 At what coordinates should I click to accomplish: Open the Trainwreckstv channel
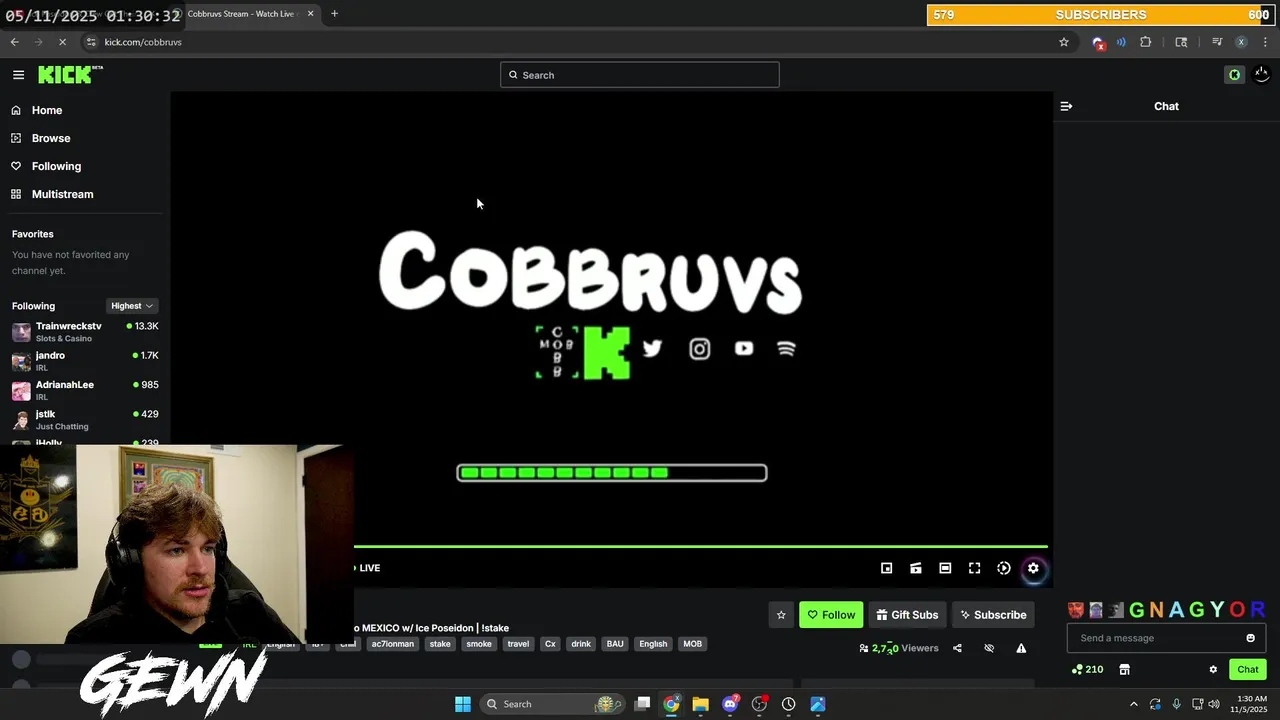pyautogui.click(x=85, y=332)
